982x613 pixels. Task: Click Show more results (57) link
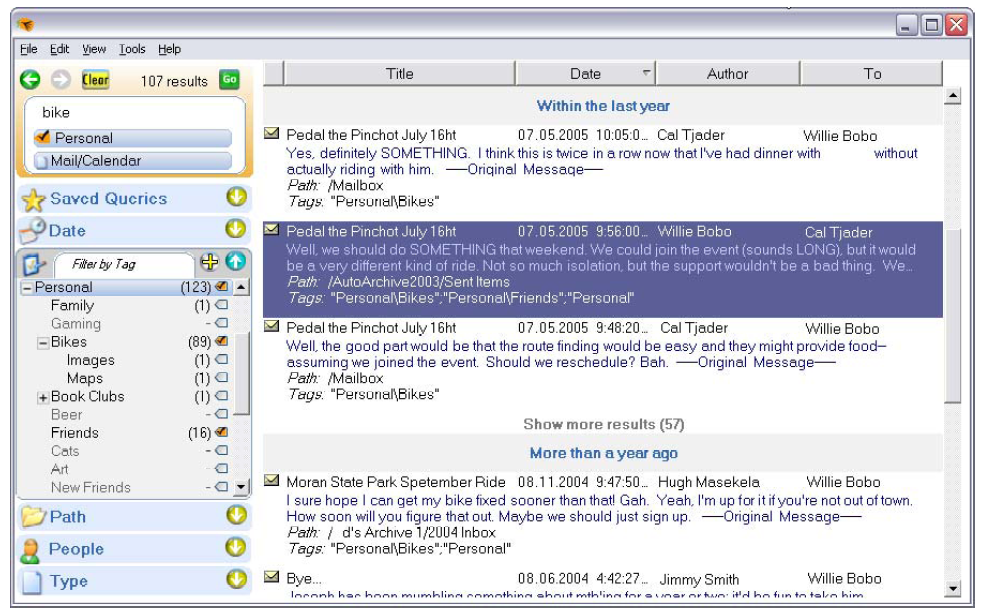(x=603, y=424)
